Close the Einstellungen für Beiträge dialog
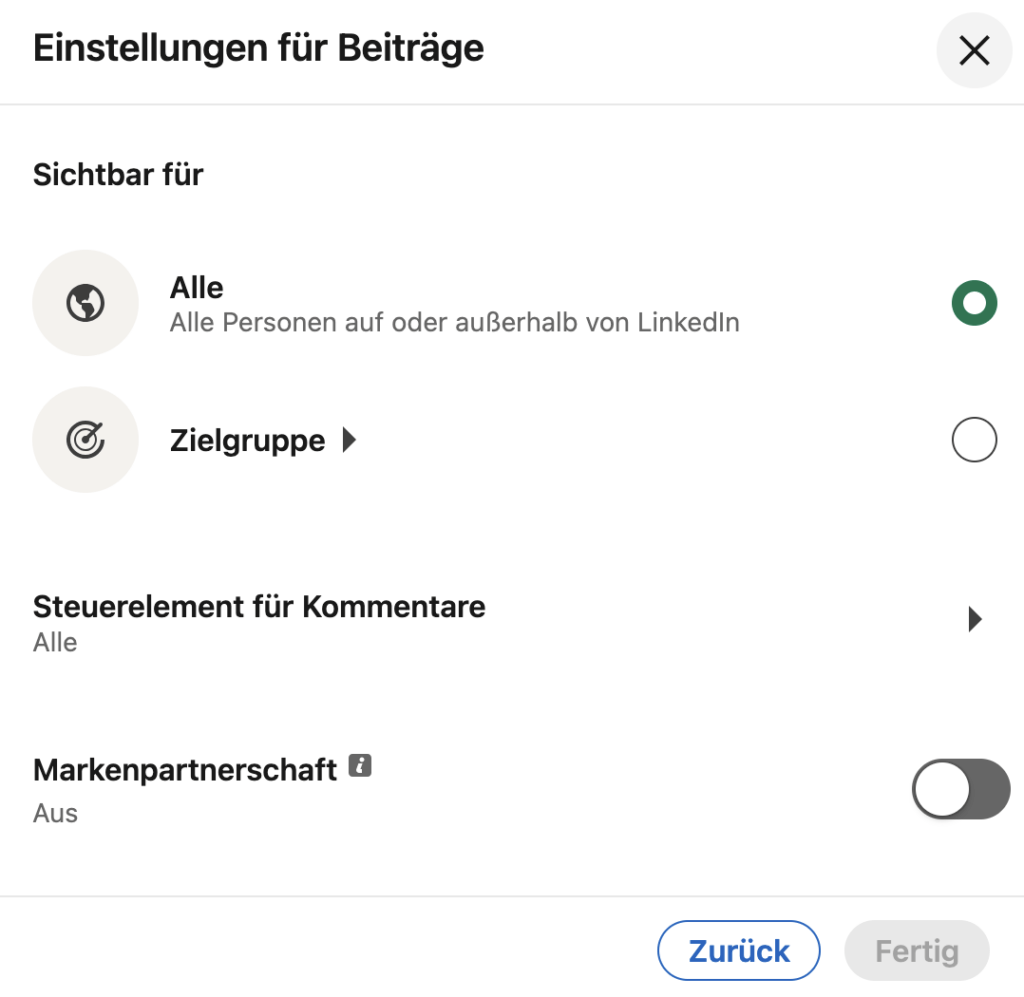 tap(974, 50)
